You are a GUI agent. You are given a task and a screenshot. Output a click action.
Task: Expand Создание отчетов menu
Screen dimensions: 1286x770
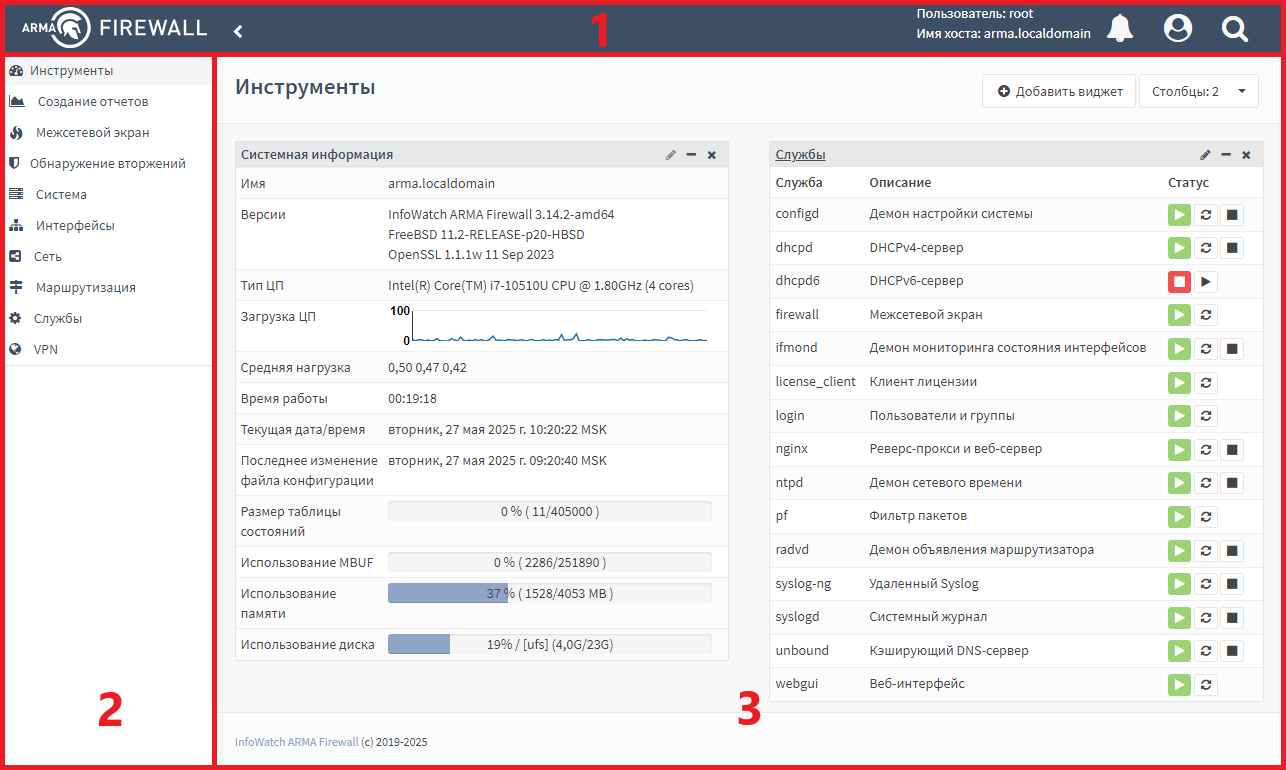[x=108, y=102]
